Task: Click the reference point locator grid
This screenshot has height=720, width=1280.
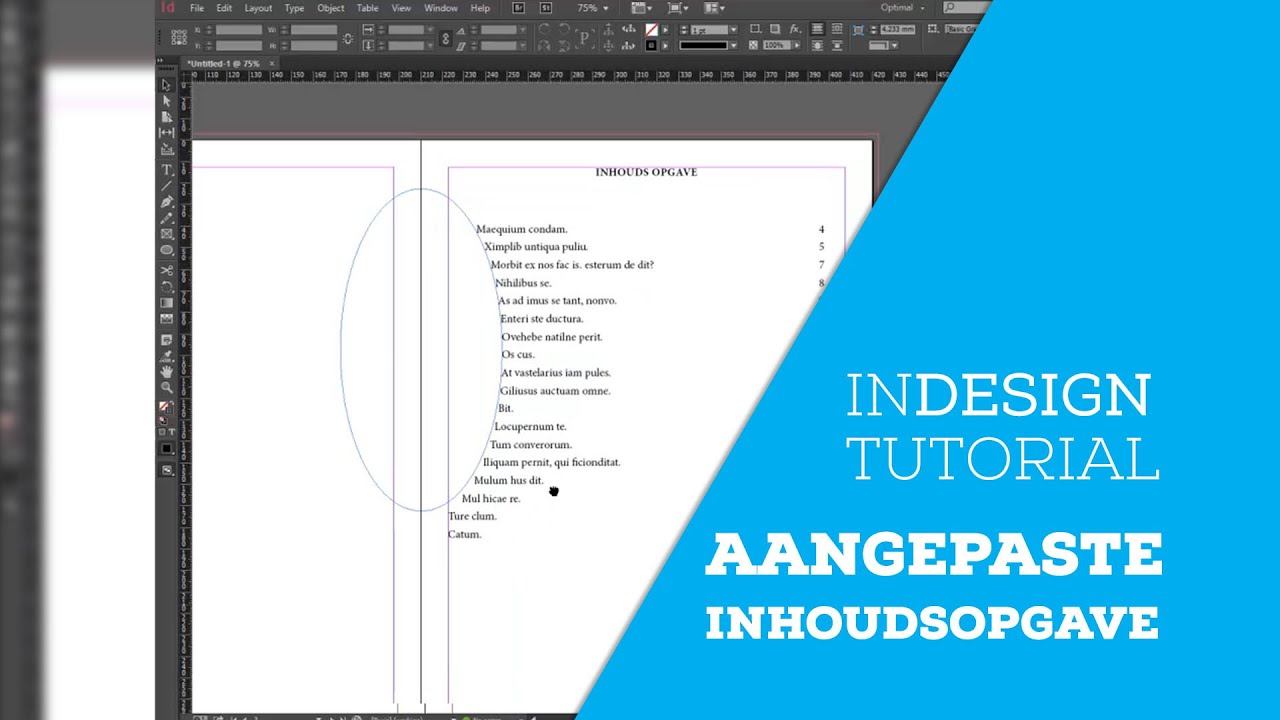Action: point(179,37)
